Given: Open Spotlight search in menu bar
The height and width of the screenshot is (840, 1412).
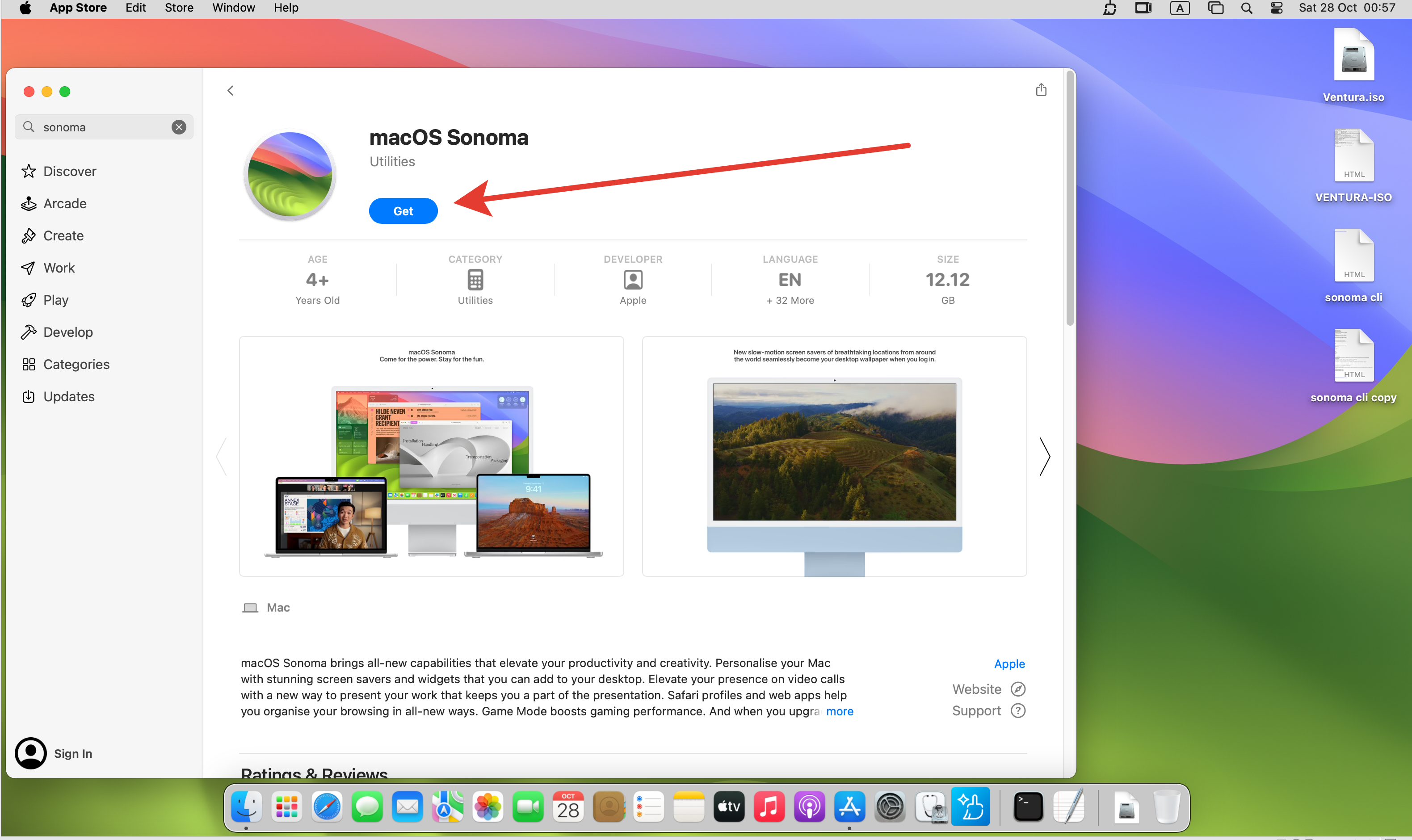Looking at the screenshot, I should click(x=1246, y=8).
